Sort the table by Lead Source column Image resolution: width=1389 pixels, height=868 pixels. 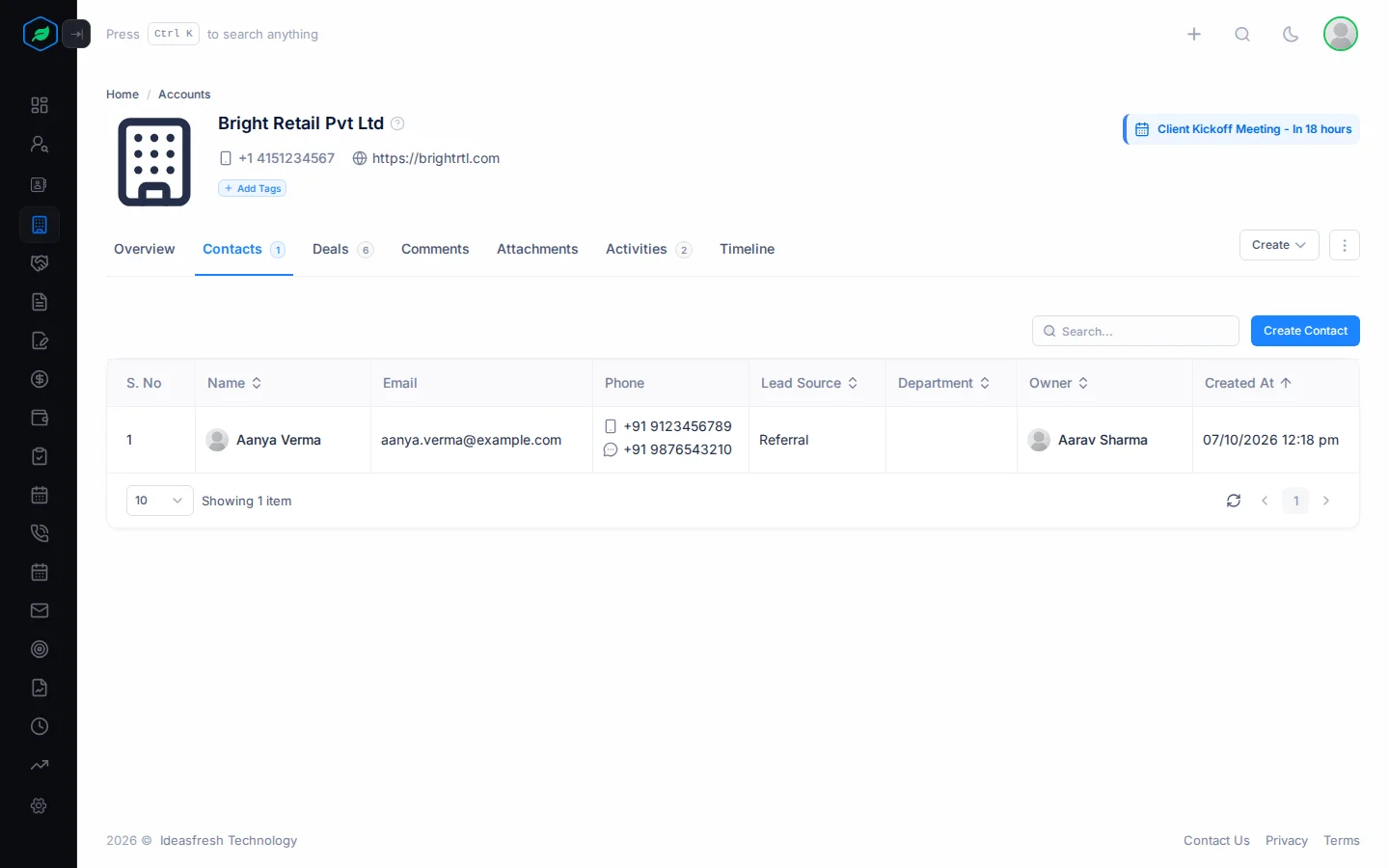809,383
